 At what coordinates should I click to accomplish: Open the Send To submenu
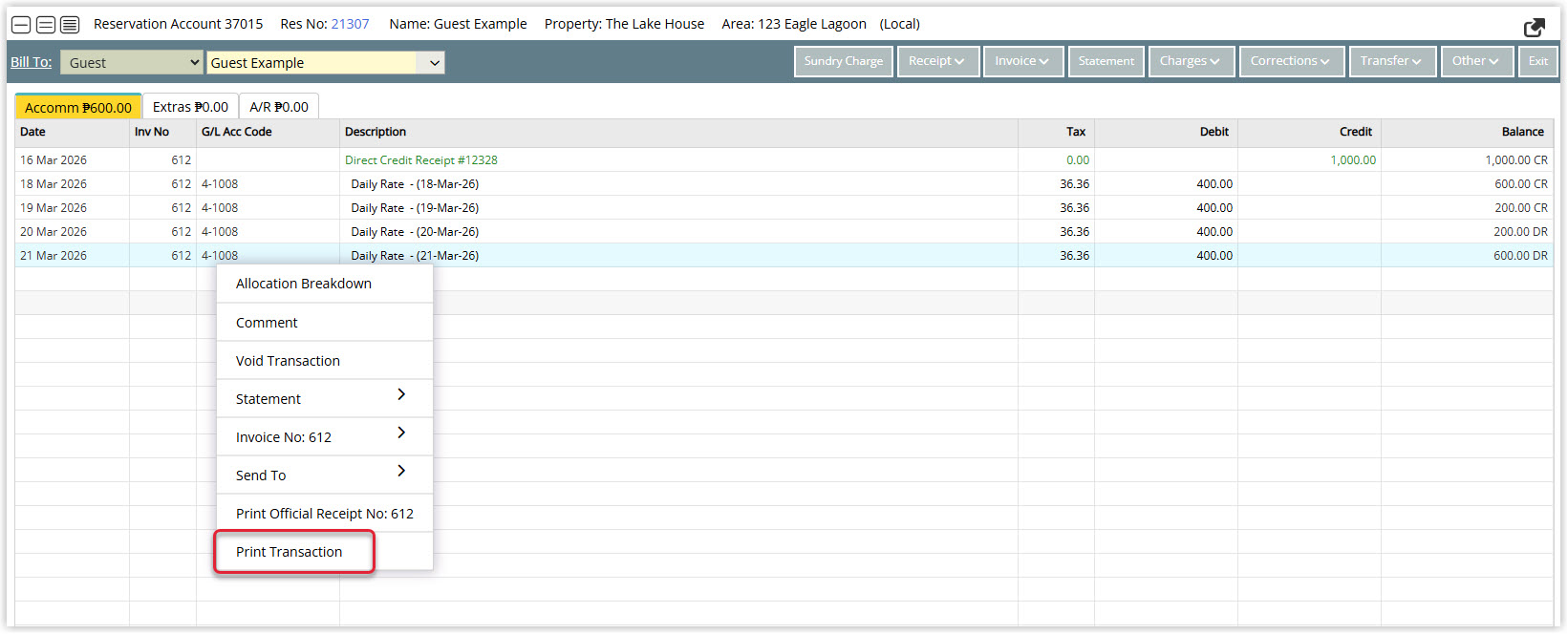[325, 475]
